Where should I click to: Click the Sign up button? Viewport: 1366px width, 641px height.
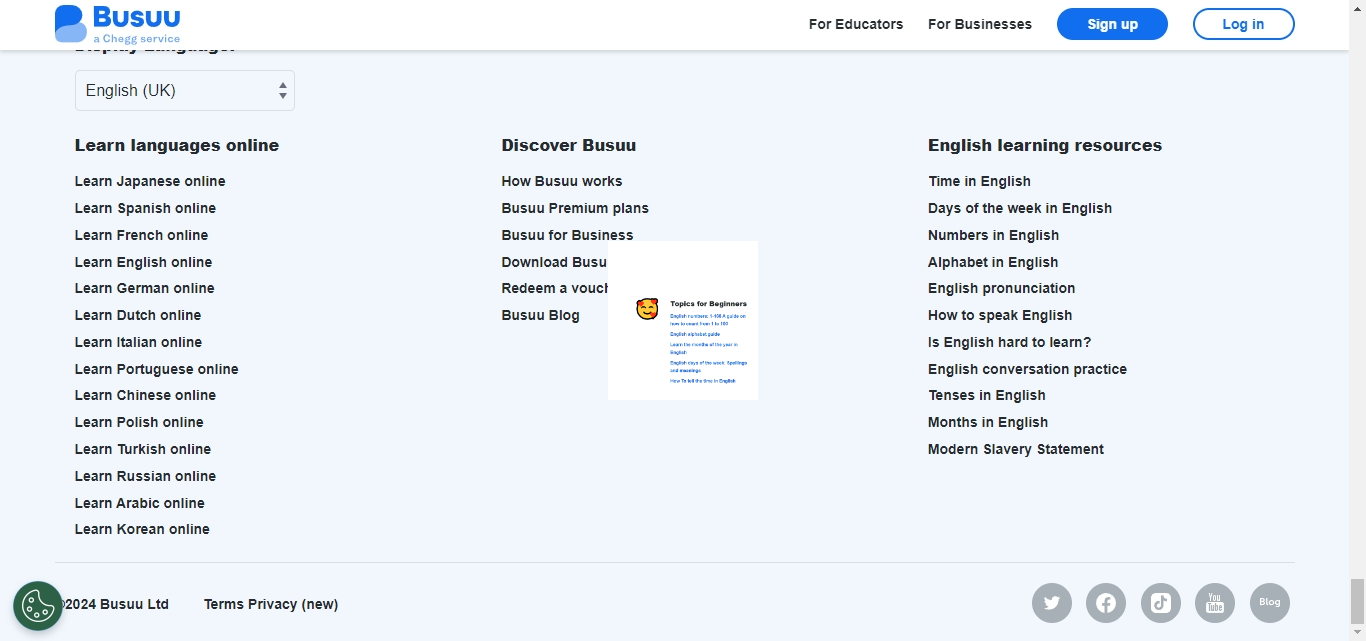[1112, 24]
